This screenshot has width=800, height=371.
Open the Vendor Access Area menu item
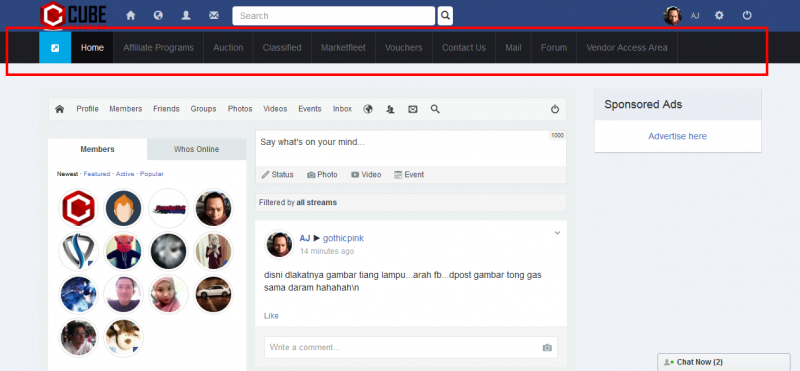(627, 47)
